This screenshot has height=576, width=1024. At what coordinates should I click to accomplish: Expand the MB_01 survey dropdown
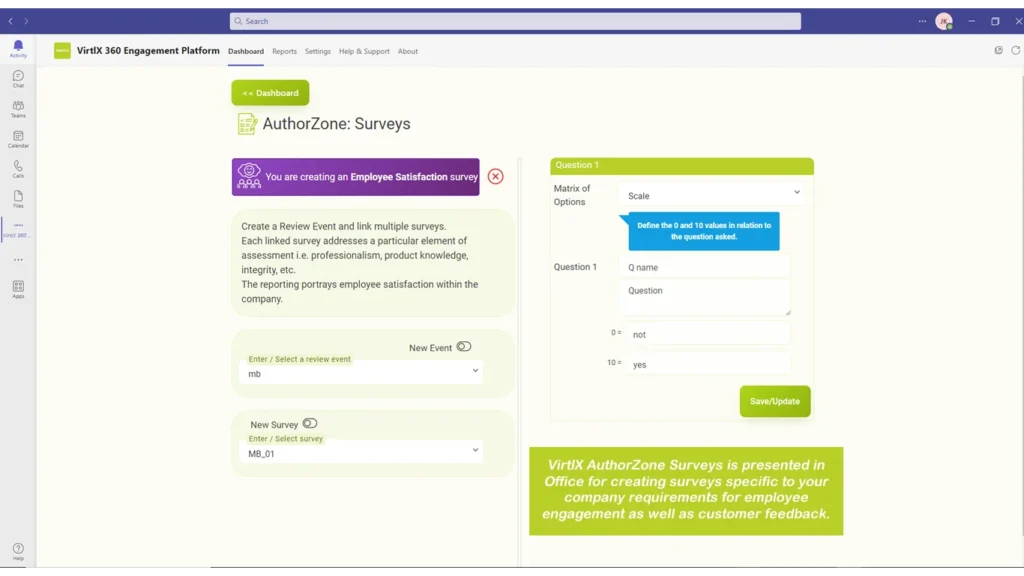click(364, 453)
